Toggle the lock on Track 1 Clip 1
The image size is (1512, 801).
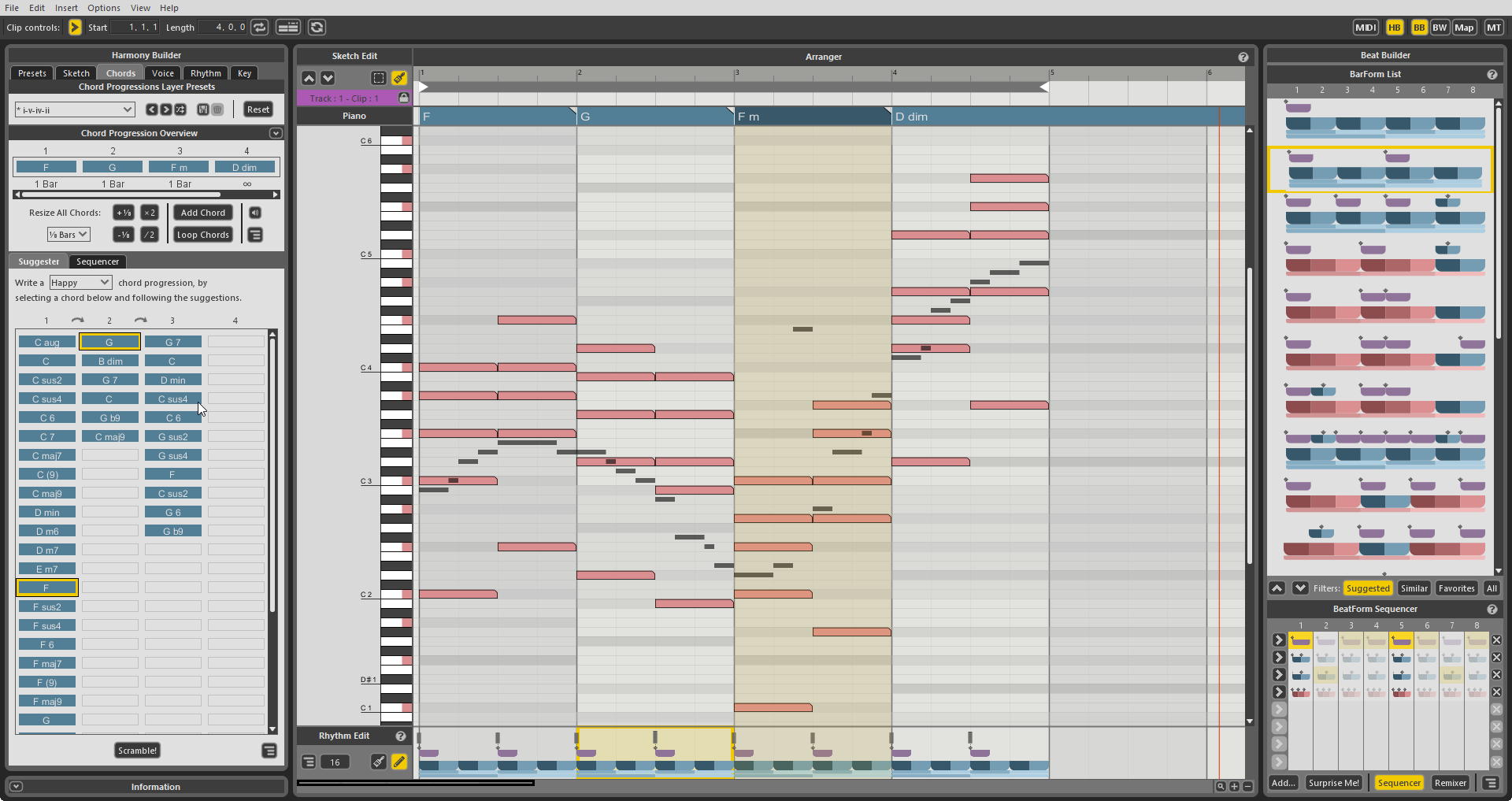[x=404, y=98]
